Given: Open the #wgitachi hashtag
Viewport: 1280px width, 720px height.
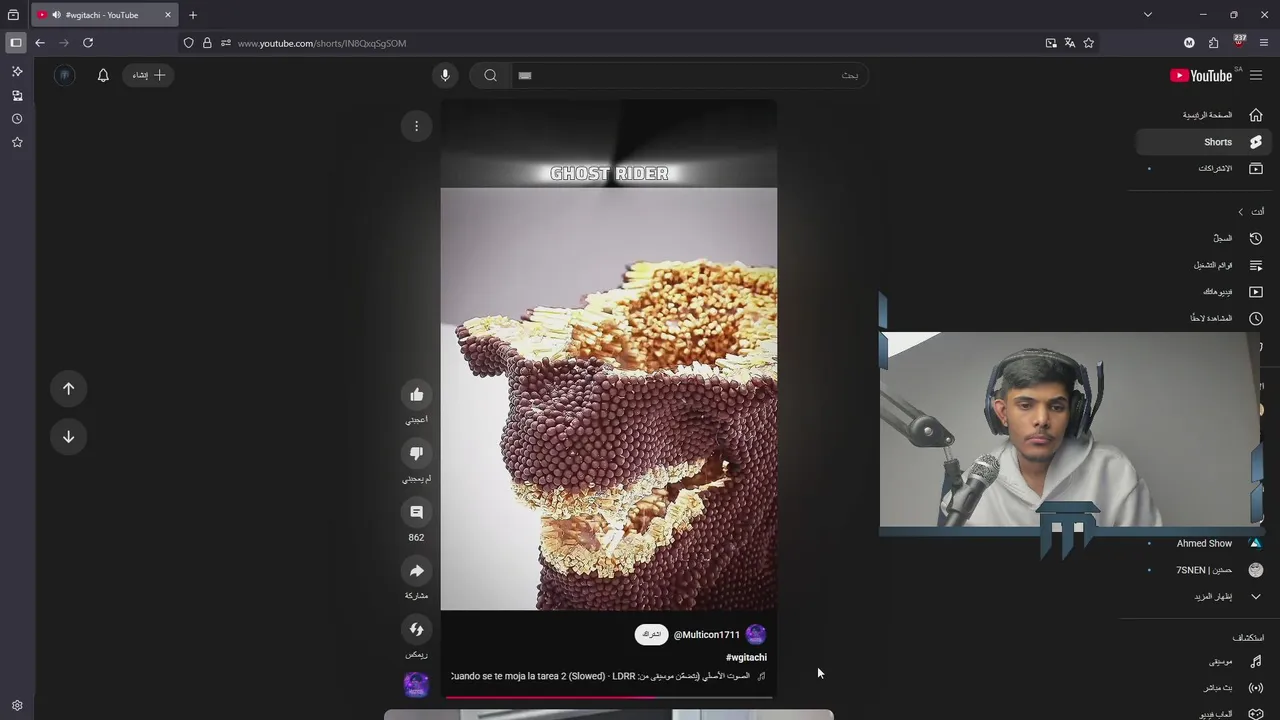Looking at the screenshot, I should 746,657.
